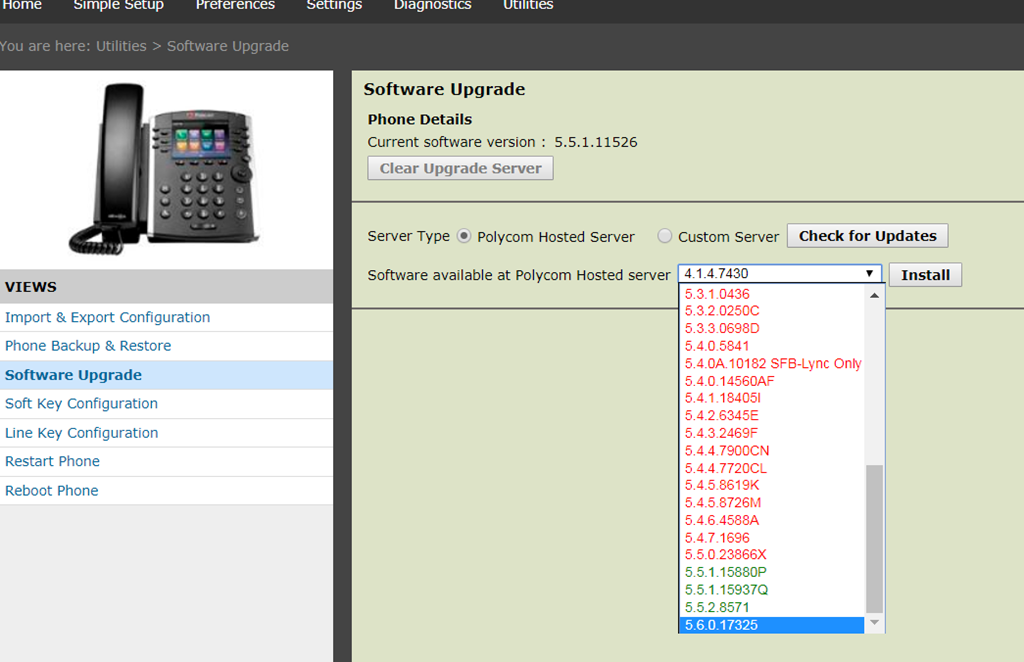Open the Preferences menu

pyautogui.click(x=235, y=6)
